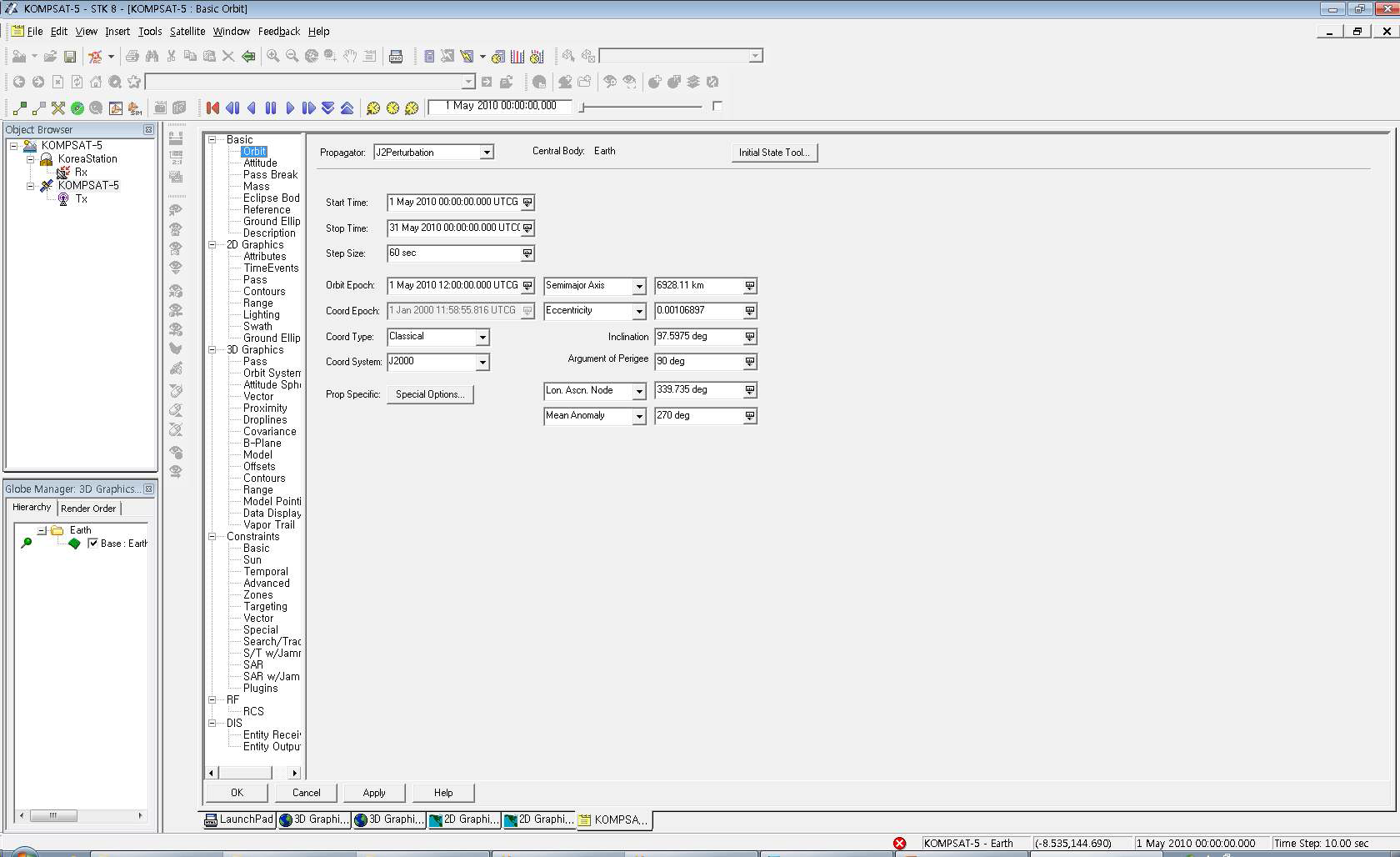Click the OK button
The height and width of the screenshot is (857, 1400).
(x=237, y=793)
